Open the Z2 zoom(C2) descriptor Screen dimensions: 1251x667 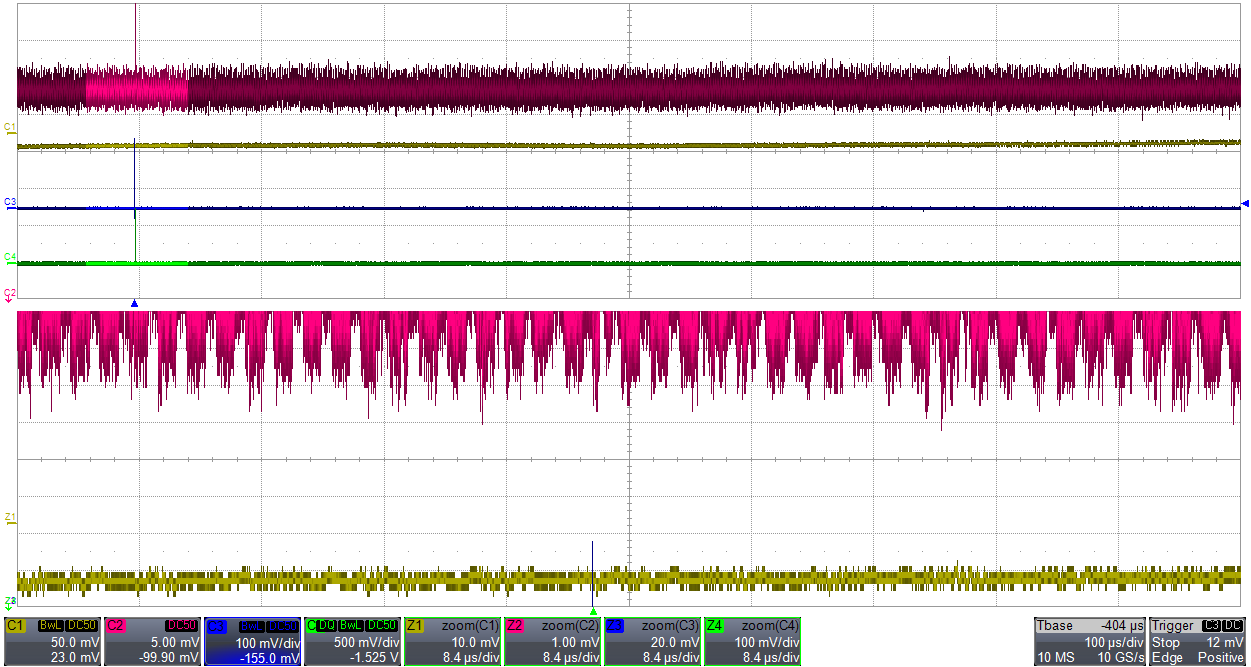[x=552, y=641]
